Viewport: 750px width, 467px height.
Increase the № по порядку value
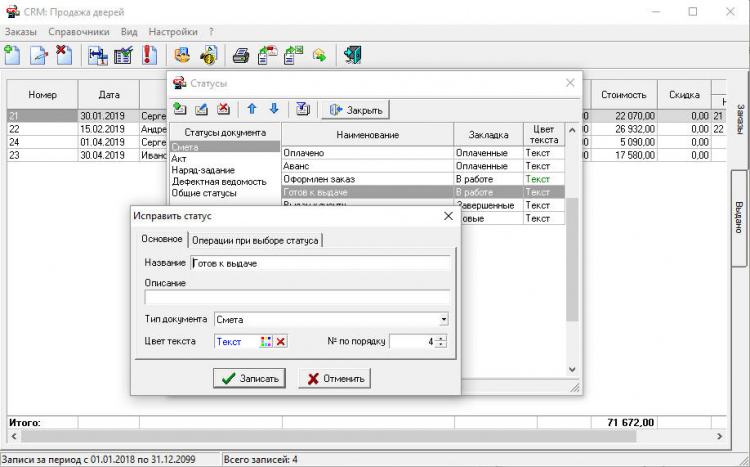[441, 338]
